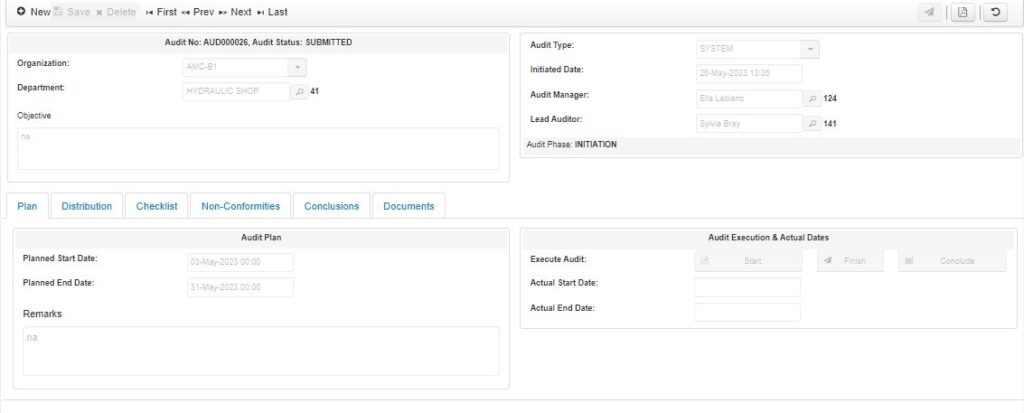Click the paper plane submit icon
This screenshot has height=413, width=1024.
930,12
